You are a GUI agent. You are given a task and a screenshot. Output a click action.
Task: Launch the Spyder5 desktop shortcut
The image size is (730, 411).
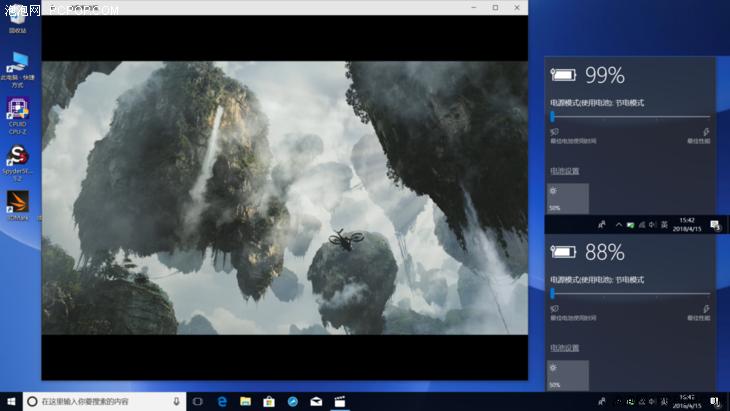click(x=18, y=163)
